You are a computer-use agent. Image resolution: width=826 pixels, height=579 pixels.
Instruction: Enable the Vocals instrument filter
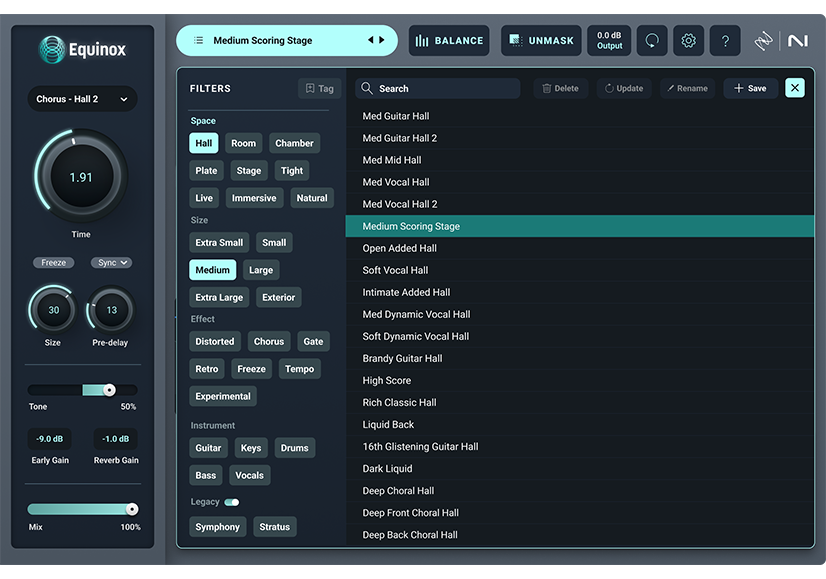[249, 475]
